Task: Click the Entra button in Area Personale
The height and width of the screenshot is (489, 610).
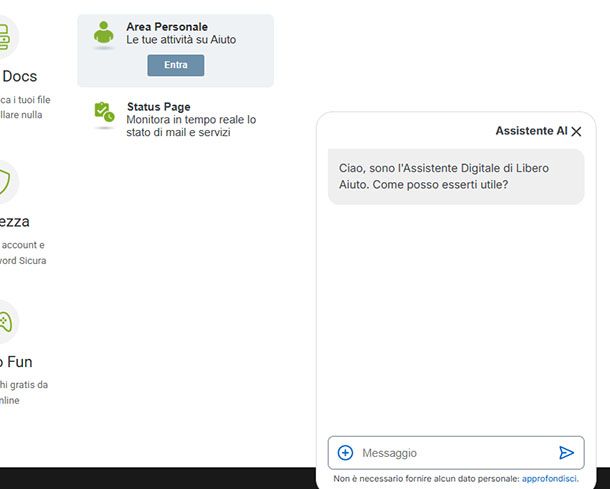Action: (x=175, y=65)
